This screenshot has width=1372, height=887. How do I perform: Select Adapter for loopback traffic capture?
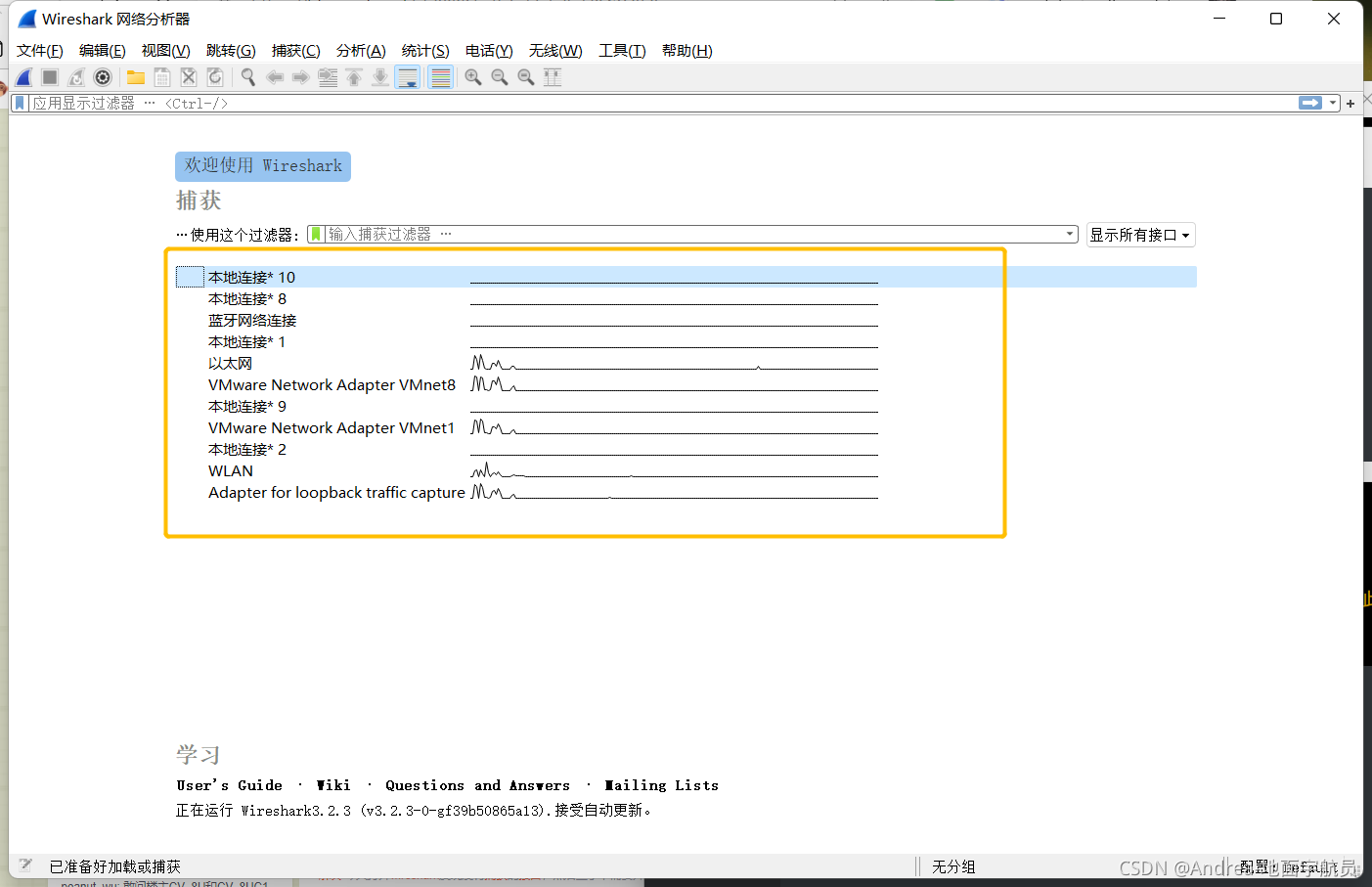coord(686,492)
